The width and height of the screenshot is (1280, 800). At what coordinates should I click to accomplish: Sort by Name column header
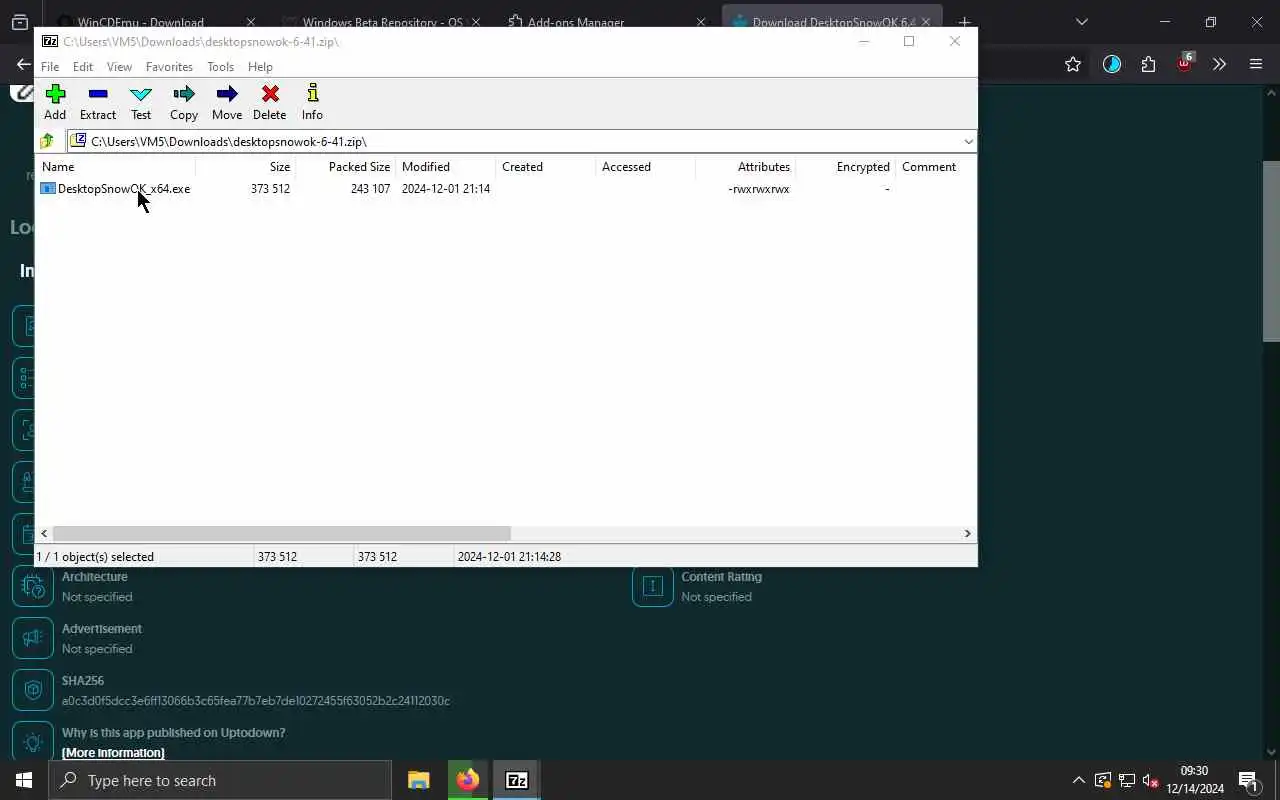point(116,167)
